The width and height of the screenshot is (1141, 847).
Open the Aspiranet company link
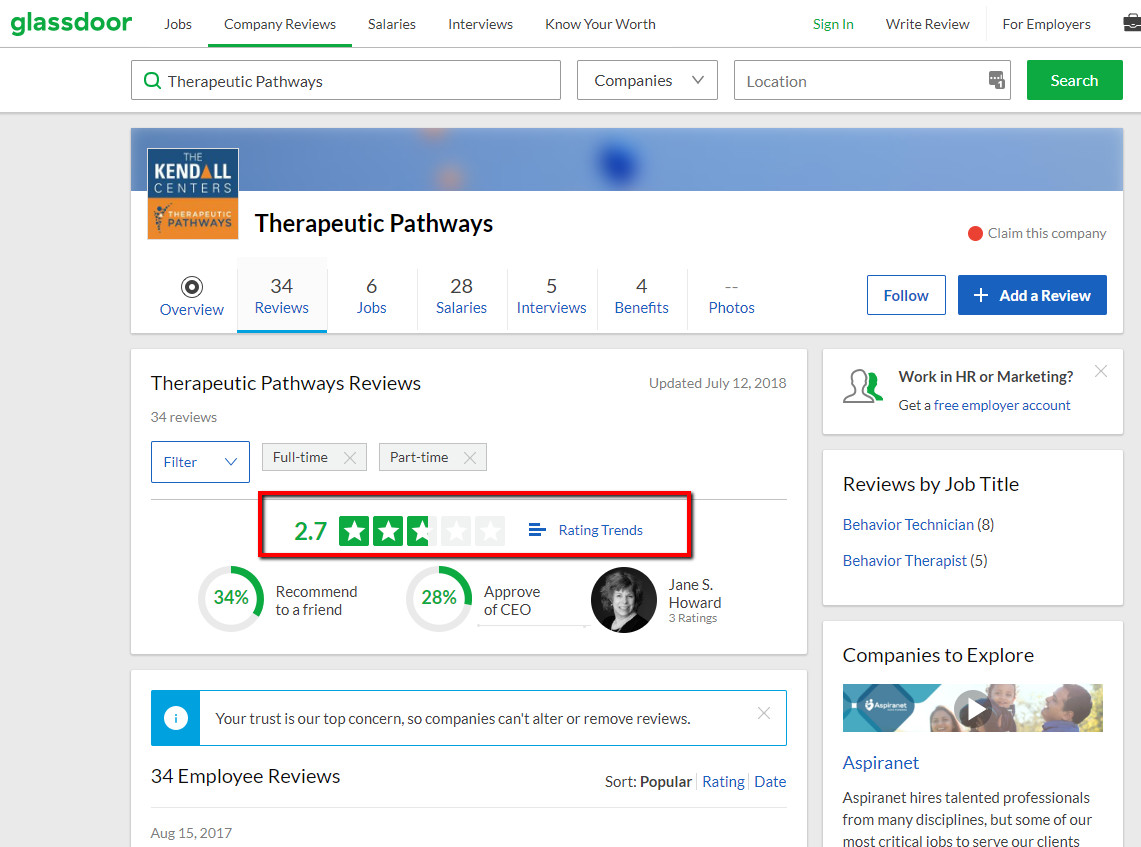[x=880, y=763]
